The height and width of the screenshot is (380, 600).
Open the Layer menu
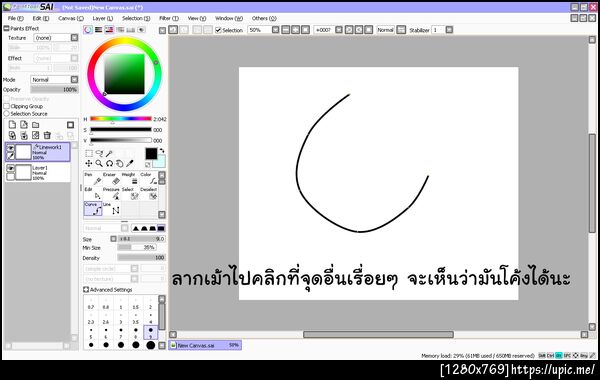coord(103,18)
